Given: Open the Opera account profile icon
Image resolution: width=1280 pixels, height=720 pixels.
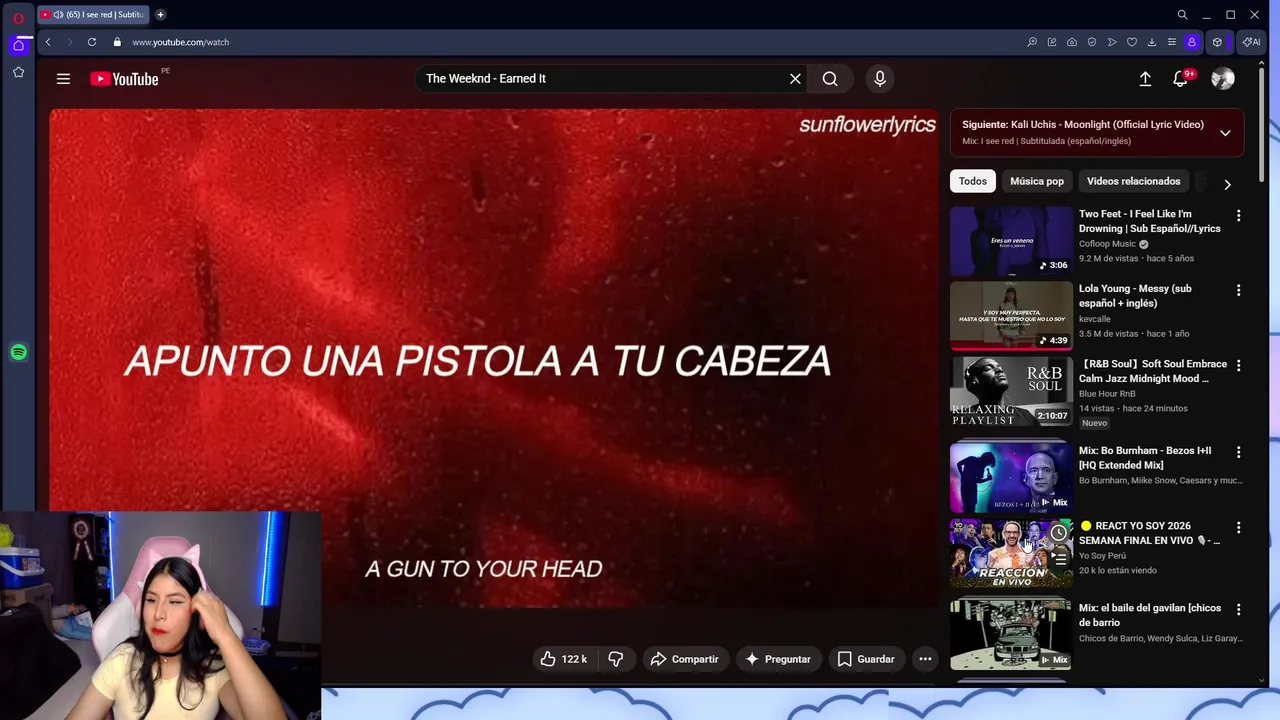Looking at the screenshot, I should point(1192,42).
